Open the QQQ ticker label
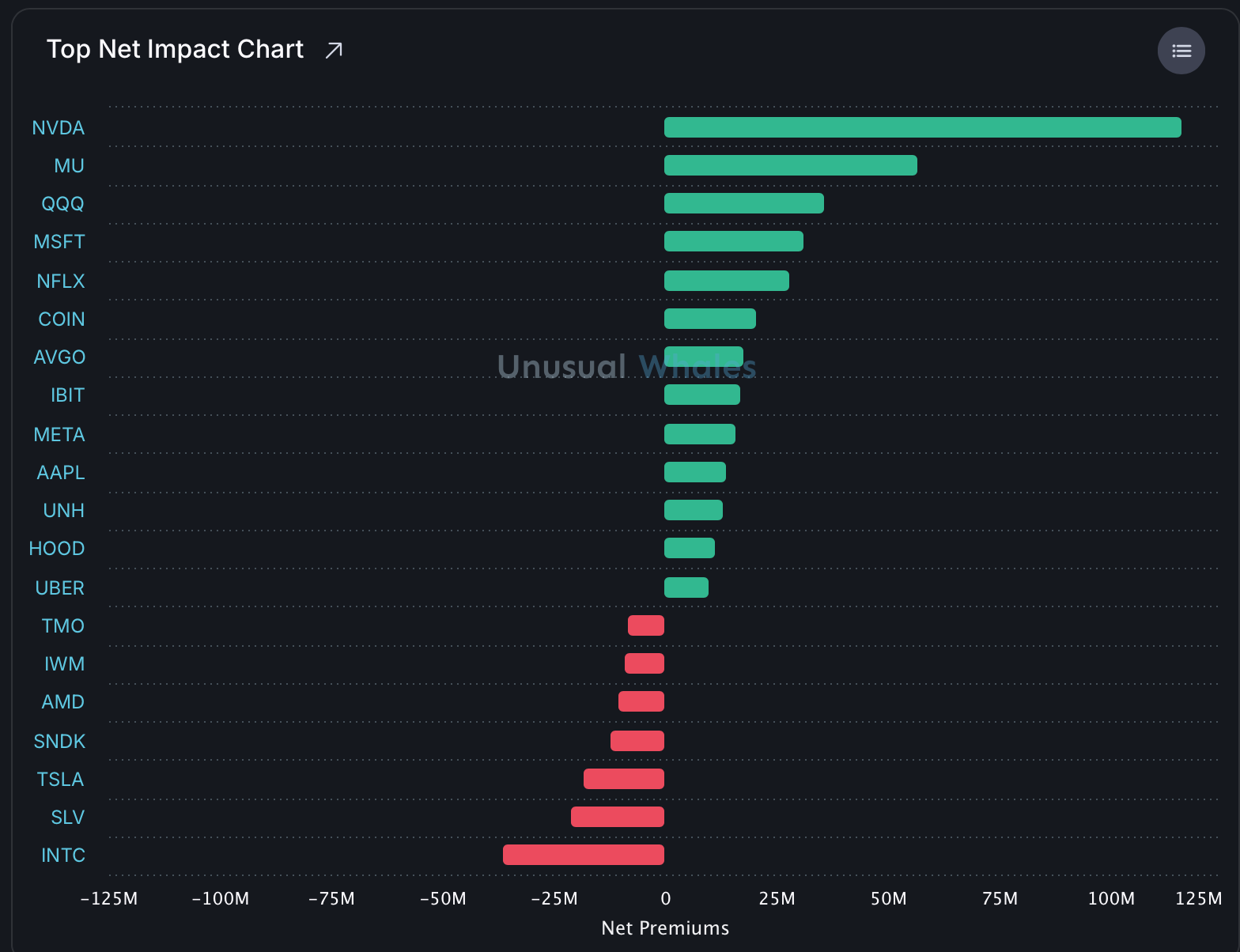 click(x=62, y=204)
